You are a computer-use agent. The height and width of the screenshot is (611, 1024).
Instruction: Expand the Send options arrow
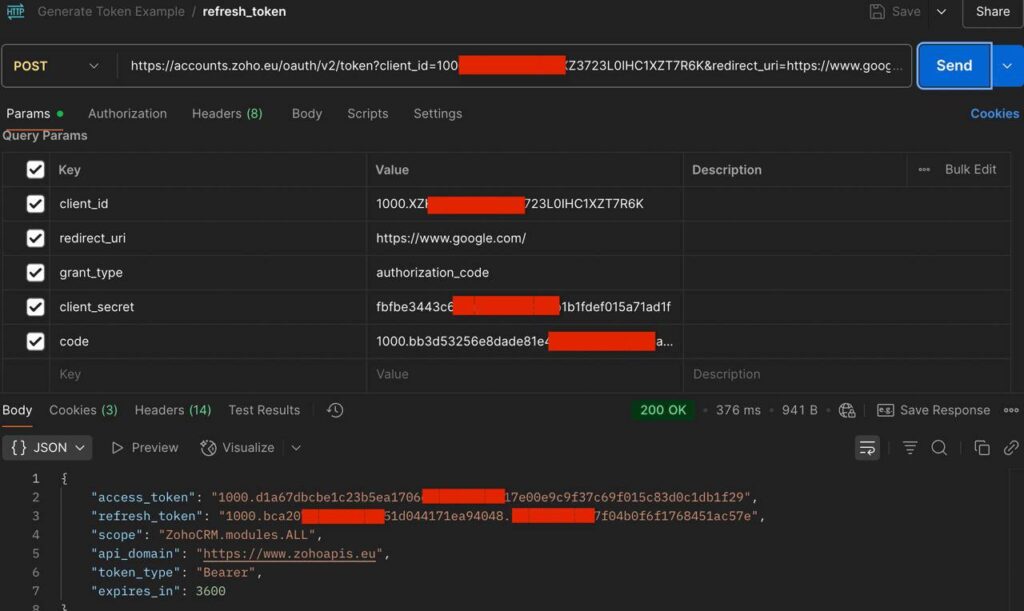tap(1007, 65)
